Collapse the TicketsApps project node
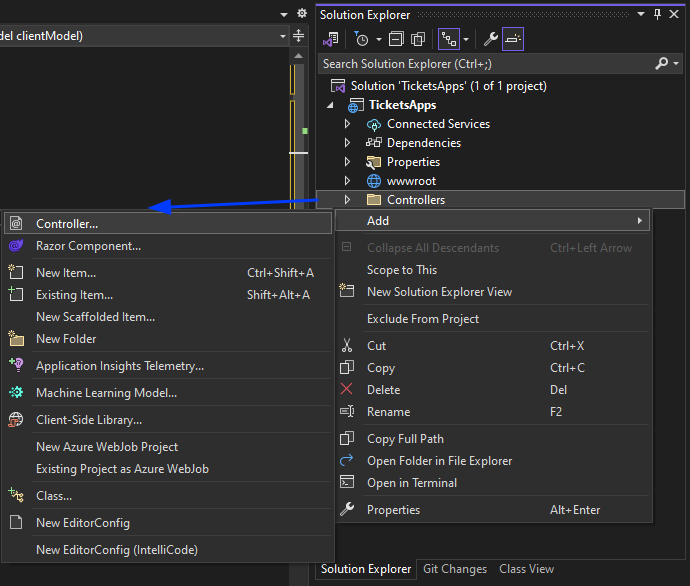This screenshot has width=690, height=586. tap(330, 105)
